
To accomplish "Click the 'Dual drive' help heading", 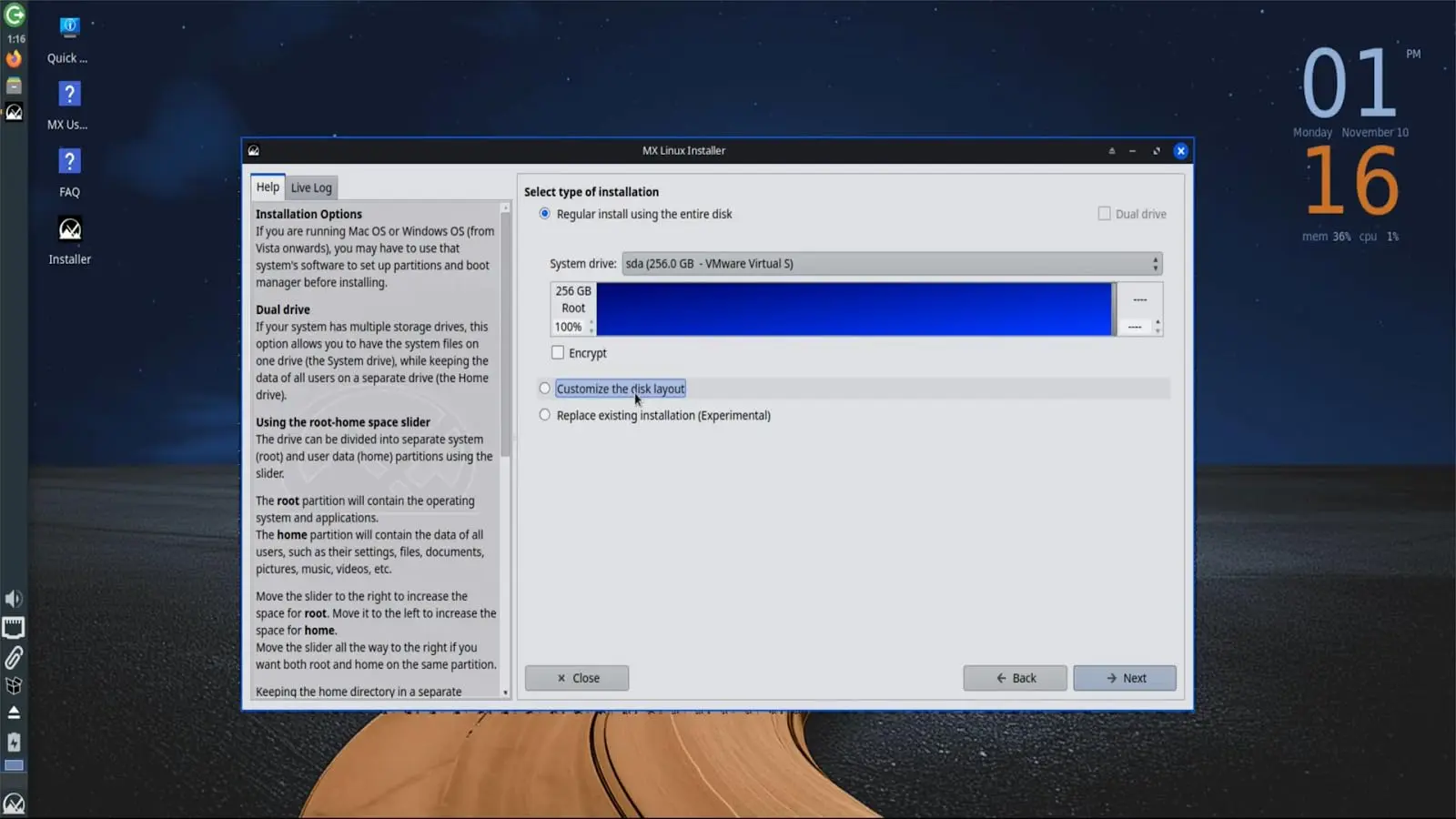I will coord(283,309).
